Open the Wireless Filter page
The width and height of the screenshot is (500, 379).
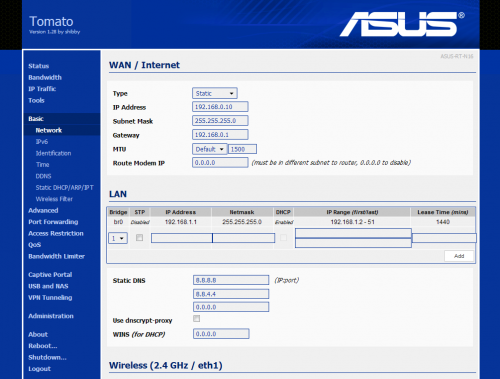(x=54, y=199)
